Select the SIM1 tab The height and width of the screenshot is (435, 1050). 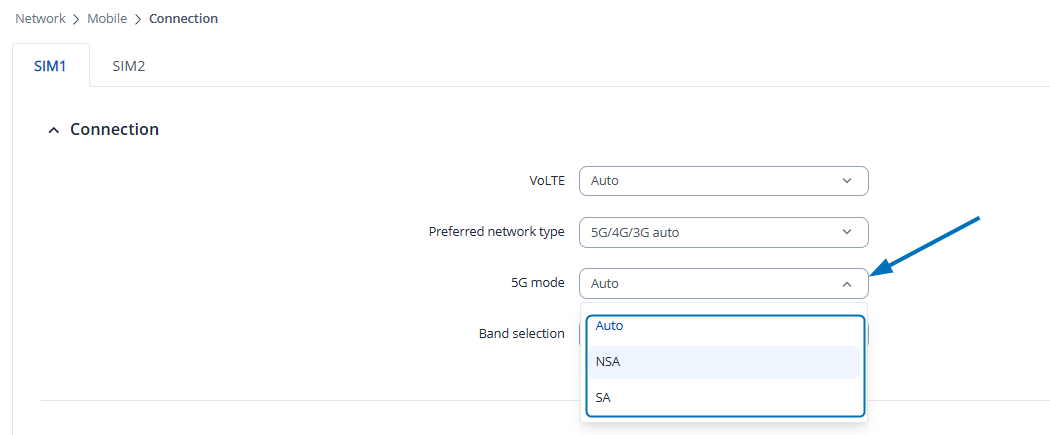[x=50, y=66]
